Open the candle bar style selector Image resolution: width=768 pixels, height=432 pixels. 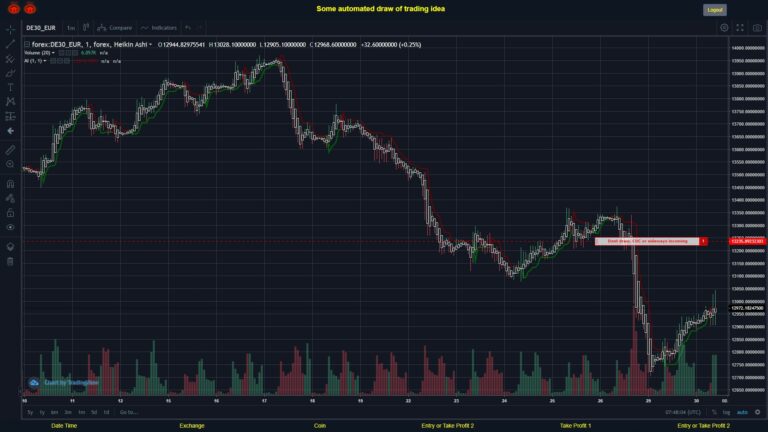pos(86,28)
